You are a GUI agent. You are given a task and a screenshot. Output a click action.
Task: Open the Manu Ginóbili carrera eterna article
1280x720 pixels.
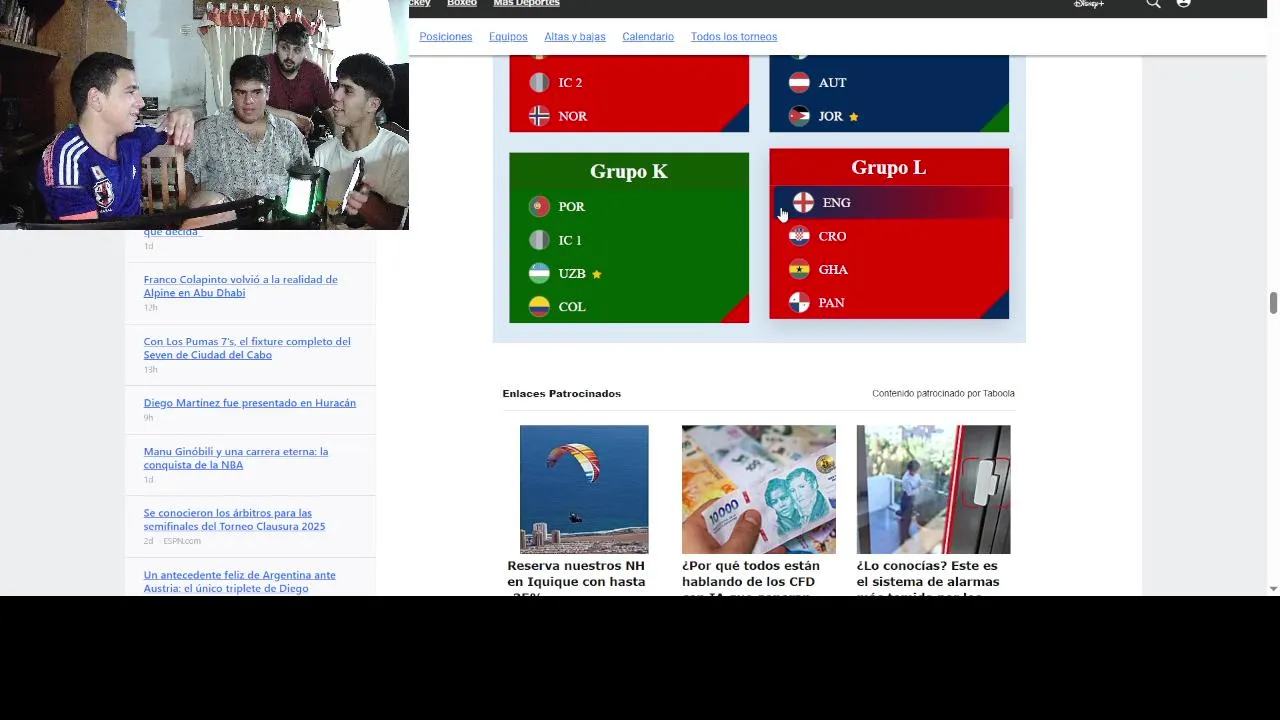tap(236, 458)
